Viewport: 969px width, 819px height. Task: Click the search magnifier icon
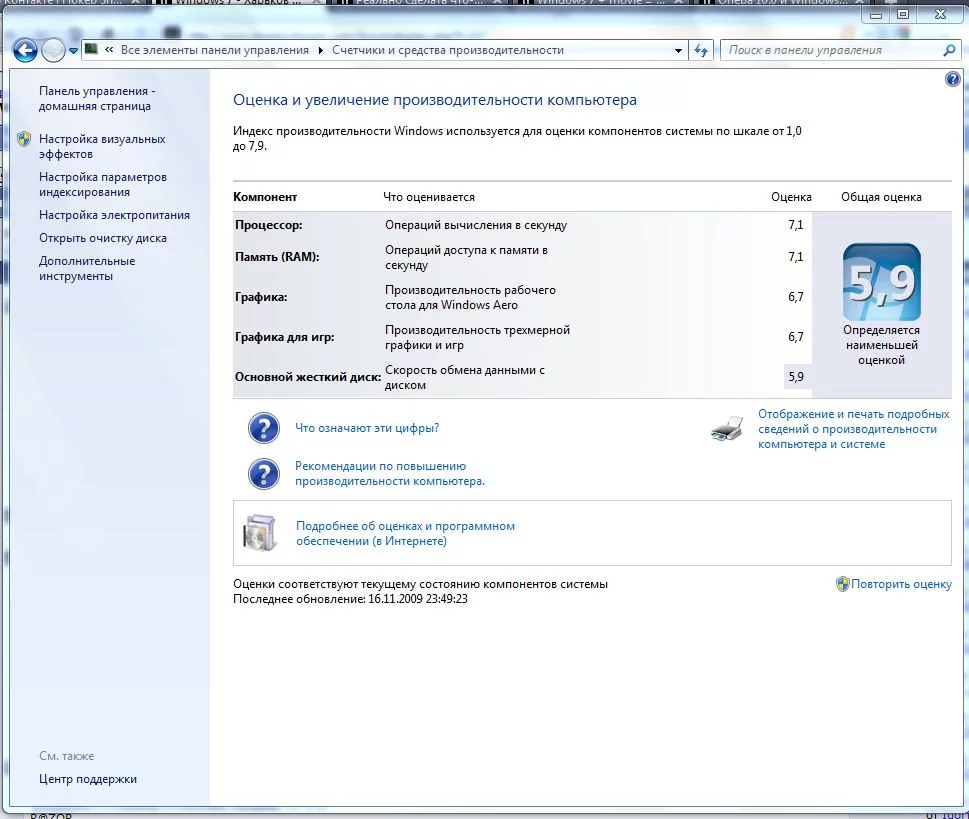pyautogui.click(x=949, y=50)
